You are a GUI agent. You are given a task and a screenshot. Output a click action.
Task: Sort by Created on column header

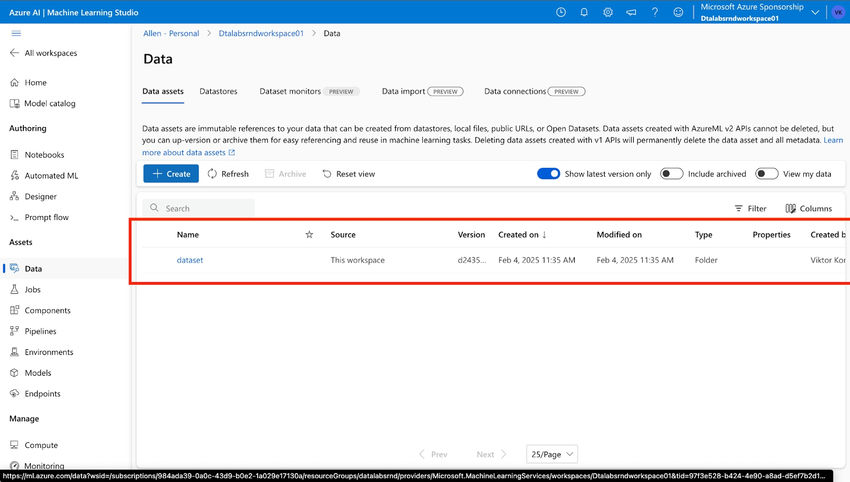click(523, 235)
